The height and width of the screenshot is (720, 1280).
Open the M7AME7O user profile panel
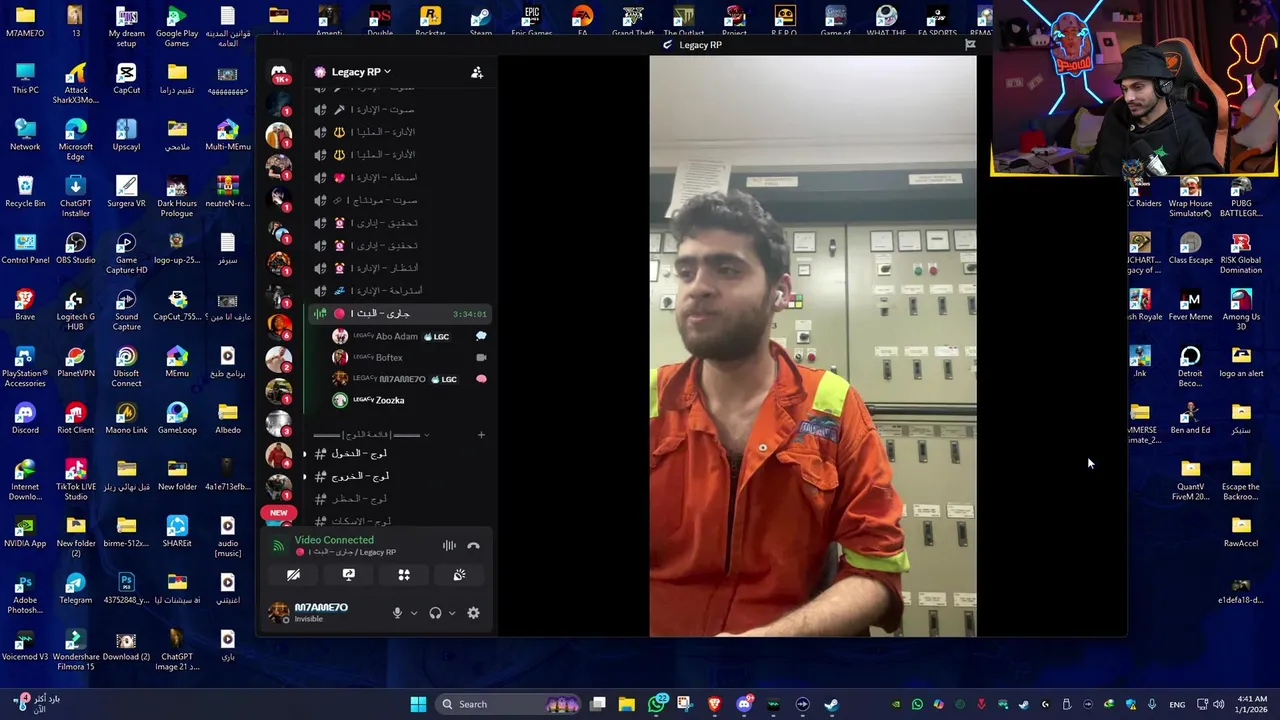[x=310, y=612]
